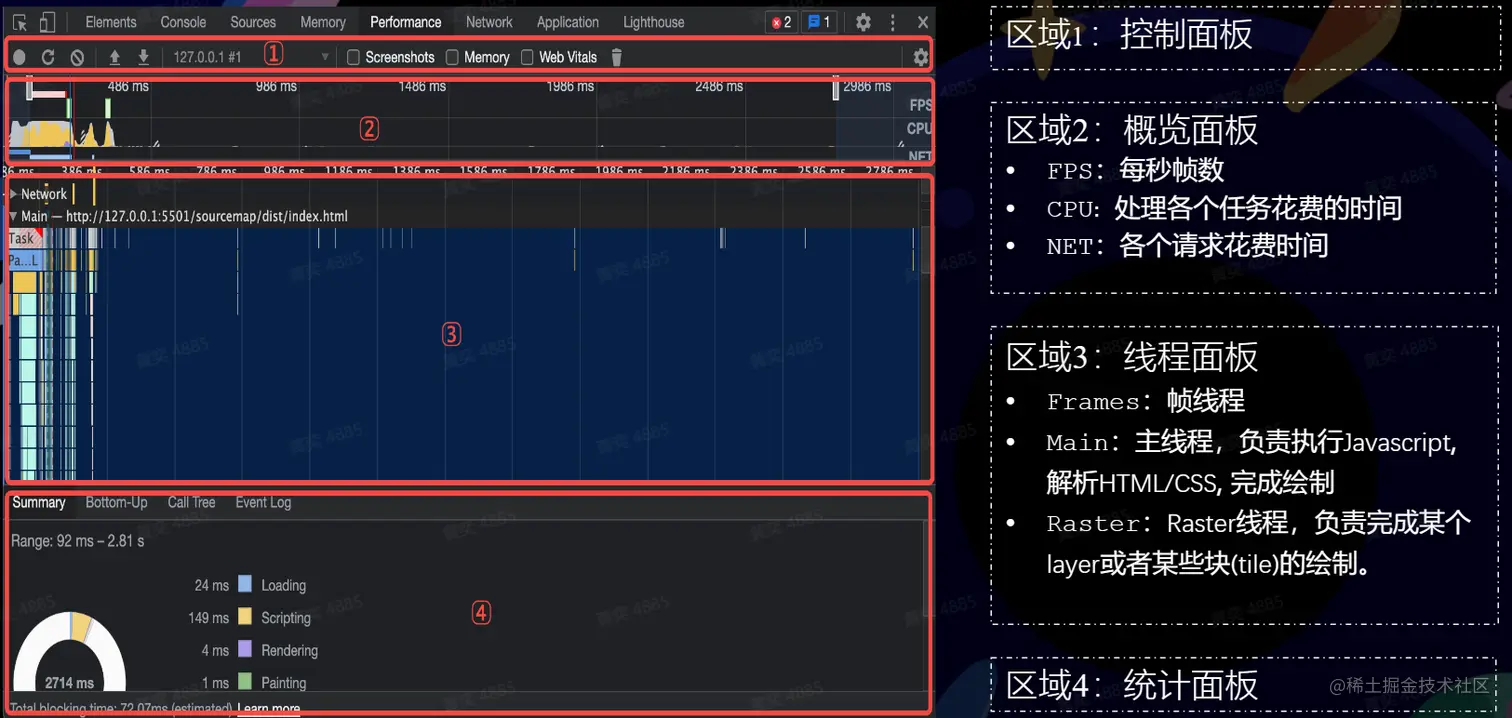Click the FPS label in overview

pyautogui.click(x=919, y=105)
